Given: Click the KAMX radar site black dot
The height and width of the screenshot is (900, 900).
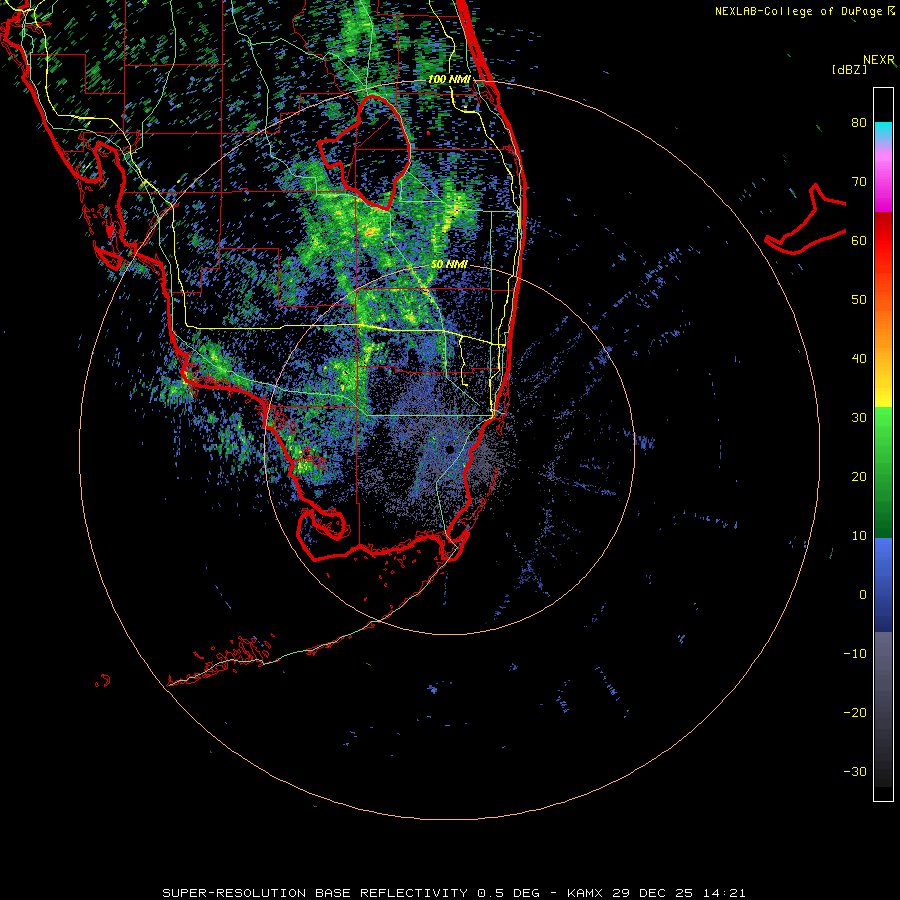Looking at the screenshot, I should click(x=450, y=449).
